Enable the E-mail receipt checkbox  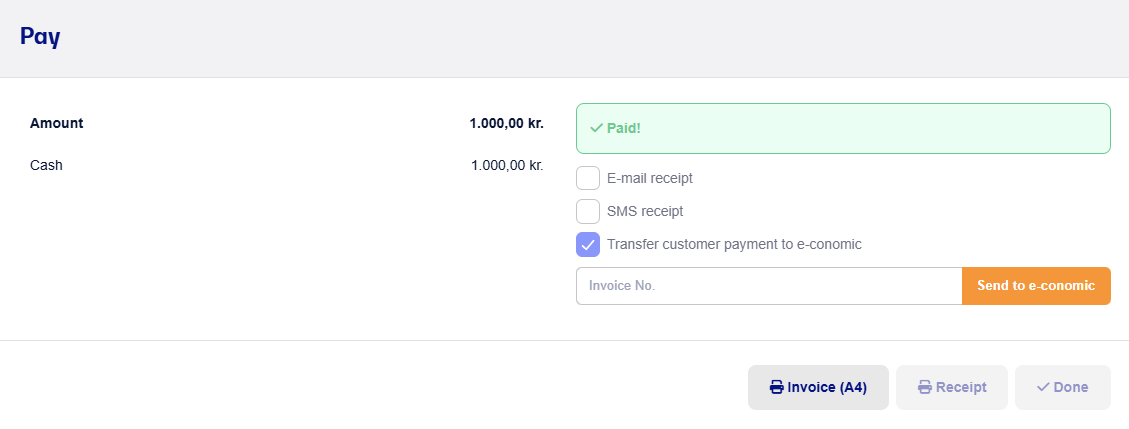click(x=588, y=179)
